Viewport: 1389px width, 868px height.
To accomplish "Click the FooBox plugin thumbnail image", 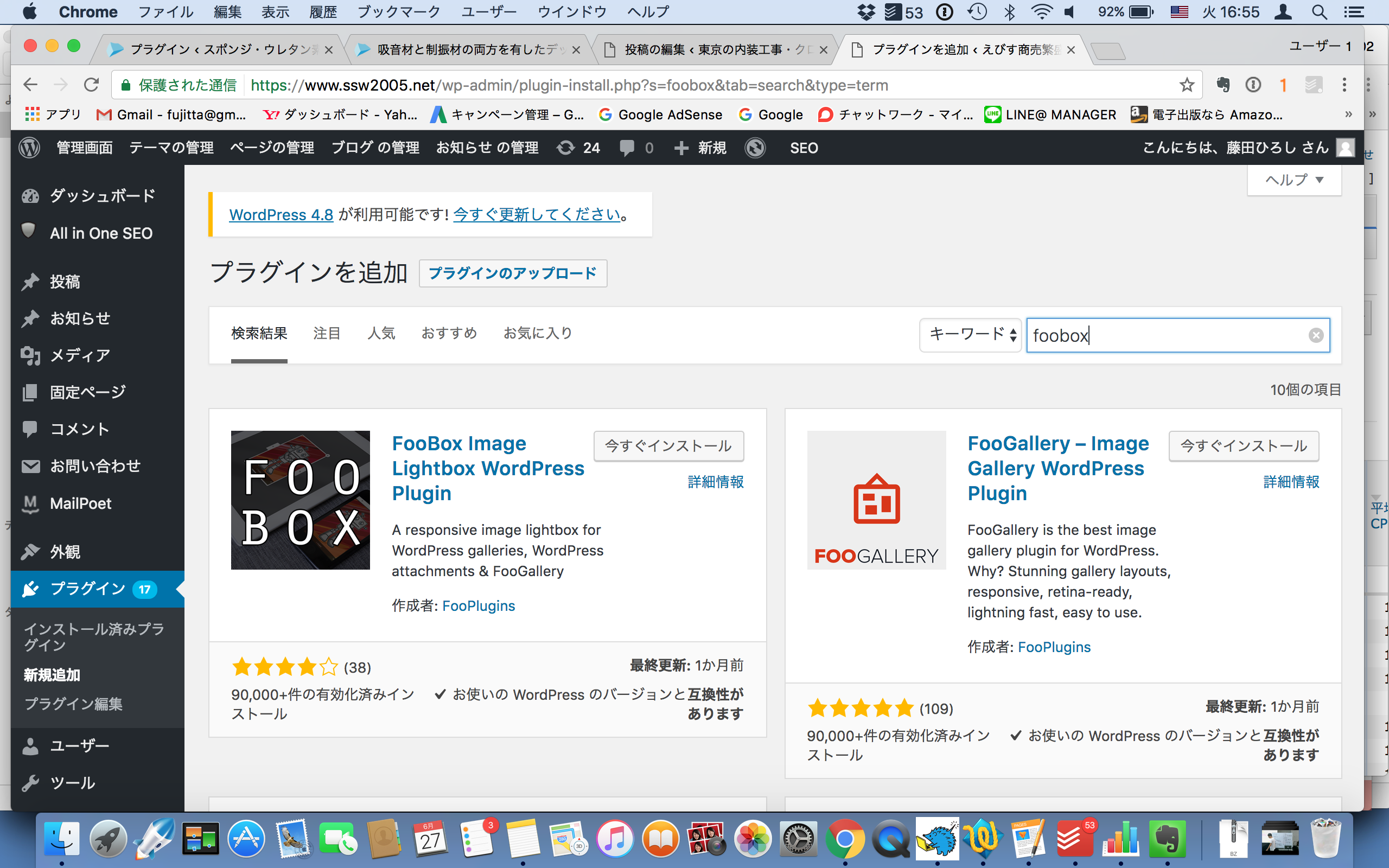I will pos(300,500).
